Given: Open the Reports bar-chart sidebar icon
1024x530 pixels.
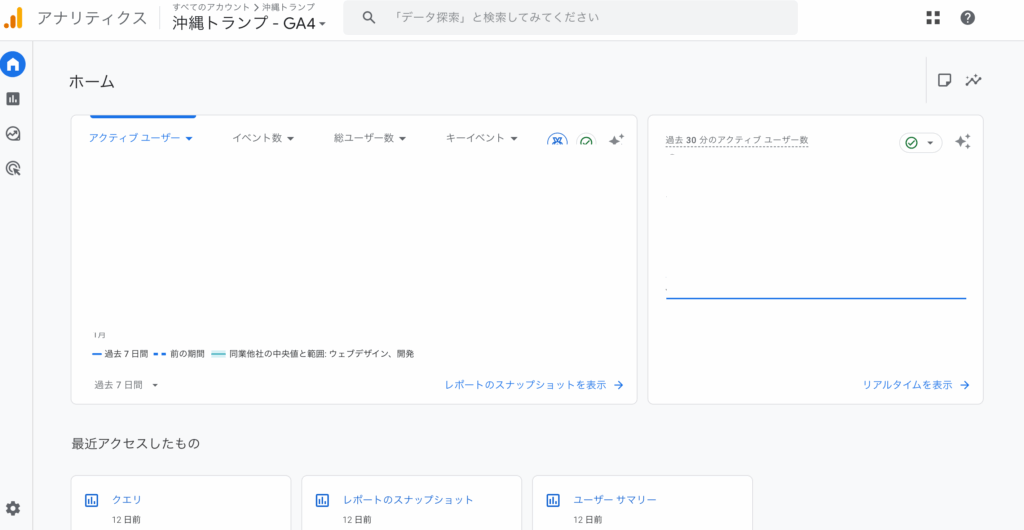Looking at the screenshot, I should (x=13, y=99).
